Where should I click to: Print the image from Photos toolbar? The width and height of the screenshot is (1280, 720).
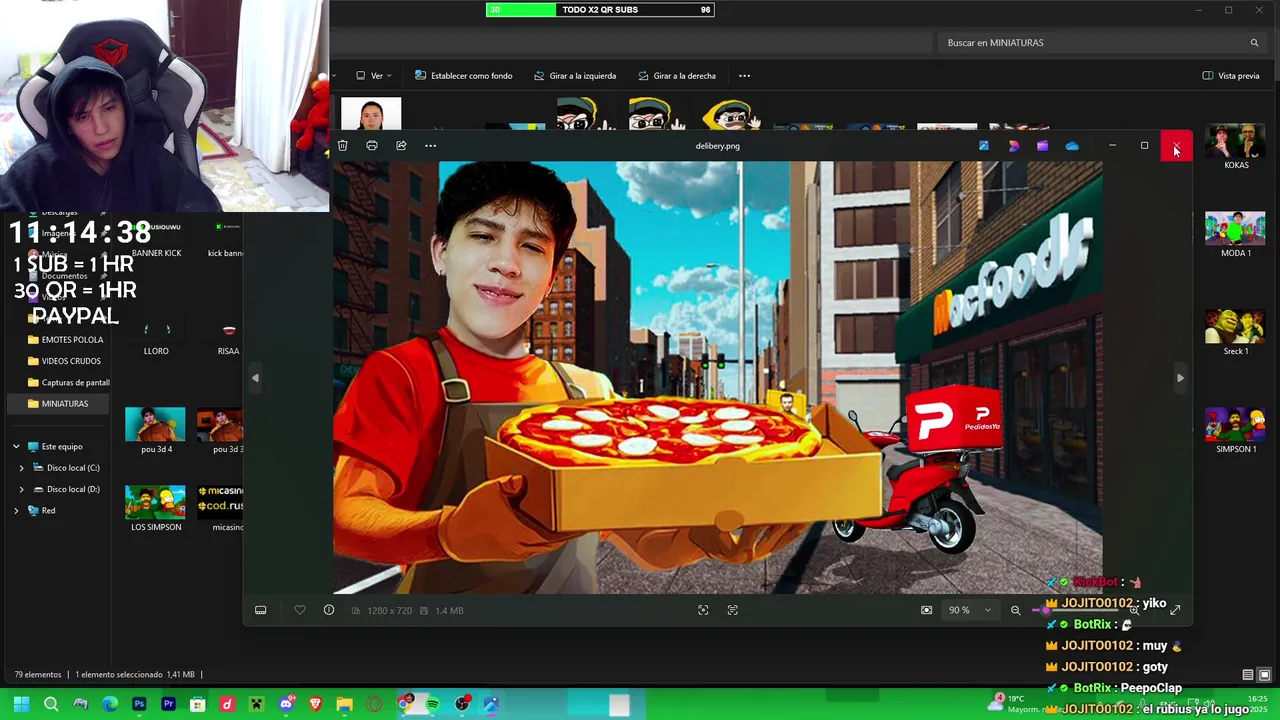pyautogui.click(x=371, y=146)
